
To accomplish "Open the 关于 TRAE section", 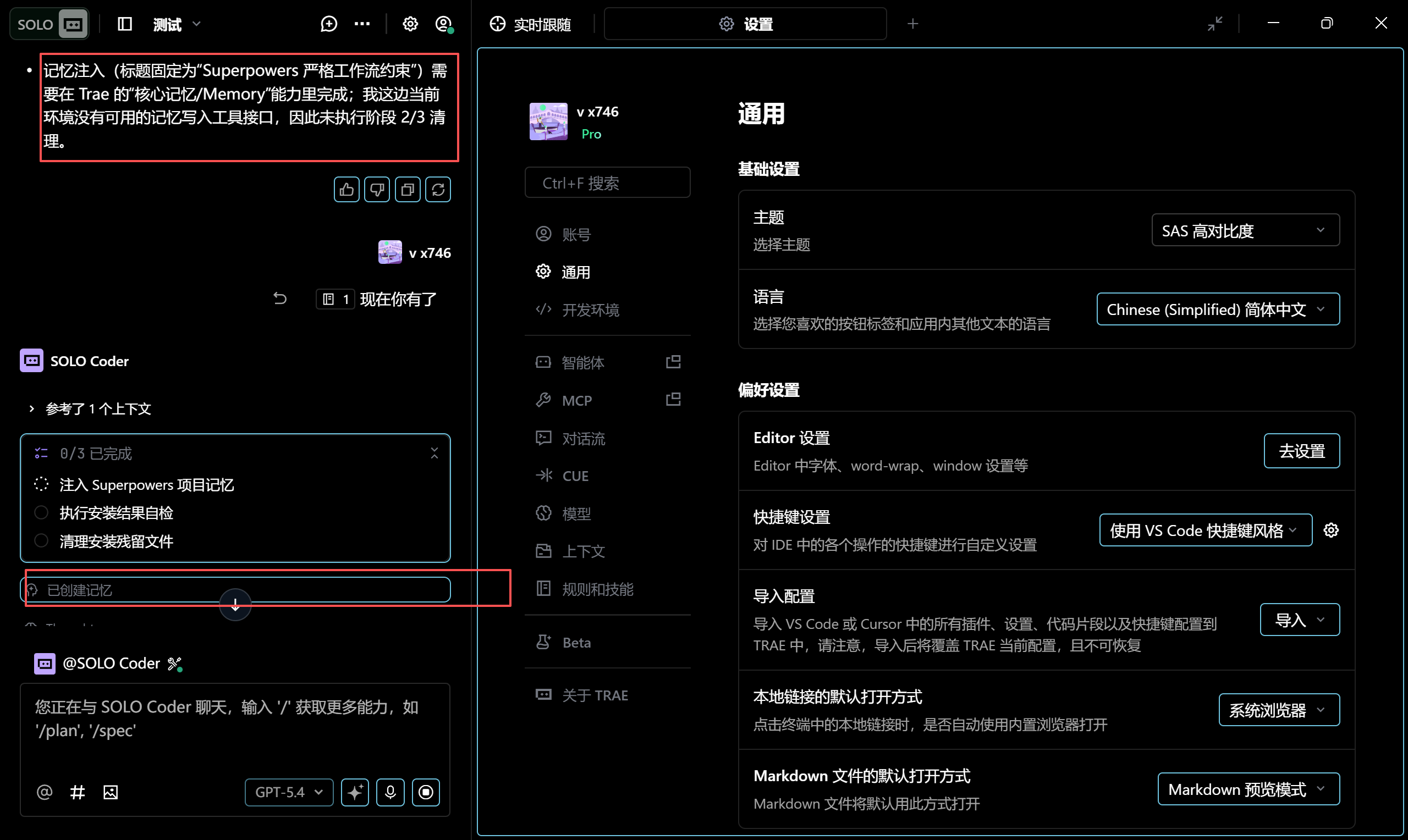I will 607,694.
